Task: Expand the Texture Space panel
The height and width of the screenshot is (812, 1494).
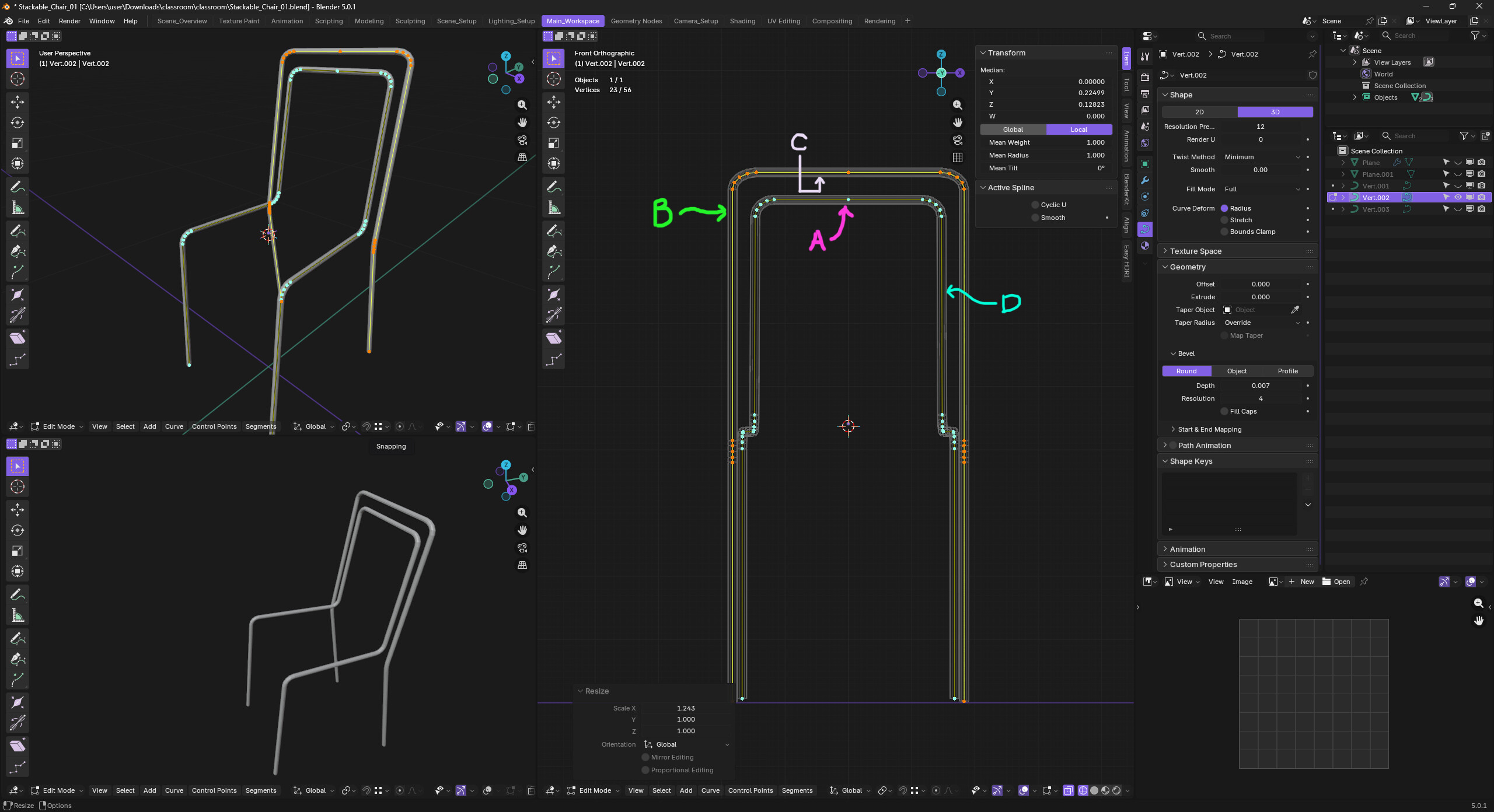Action: pyautogui.click(x=1236, y=251)
